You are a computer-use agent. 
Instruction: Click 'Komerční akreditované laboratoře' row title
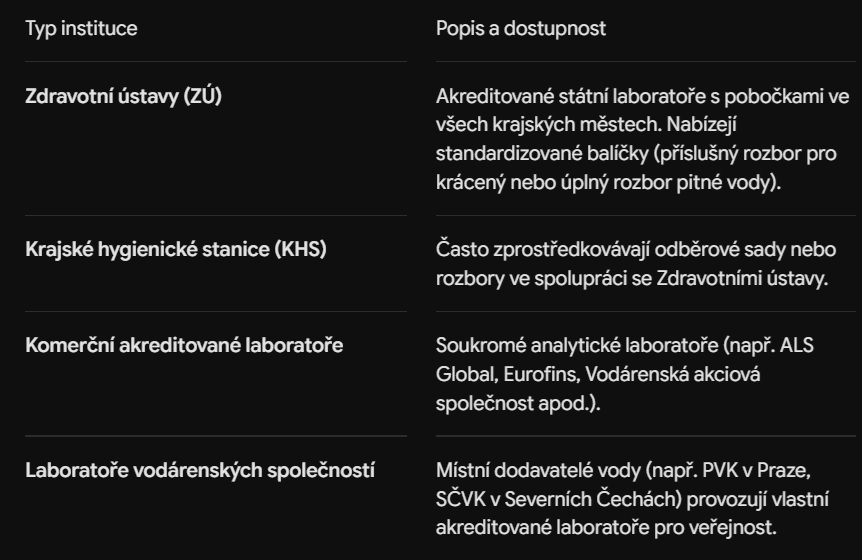(x=184, y=346)
